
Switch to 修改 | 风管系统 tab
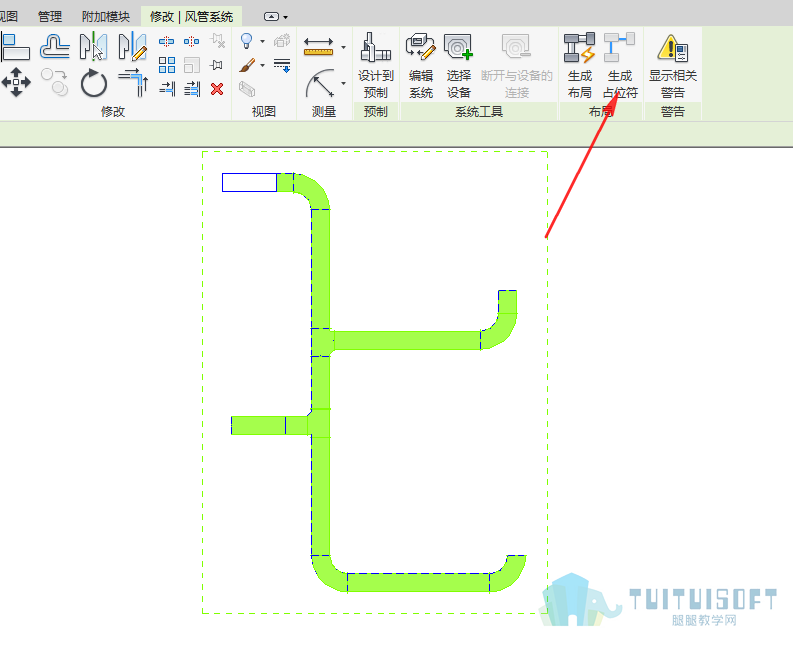(x=191, y=17)
